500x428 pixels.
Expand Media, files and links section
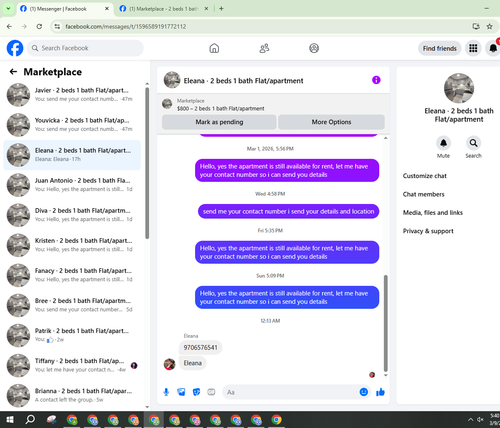[x=433, y=213]
